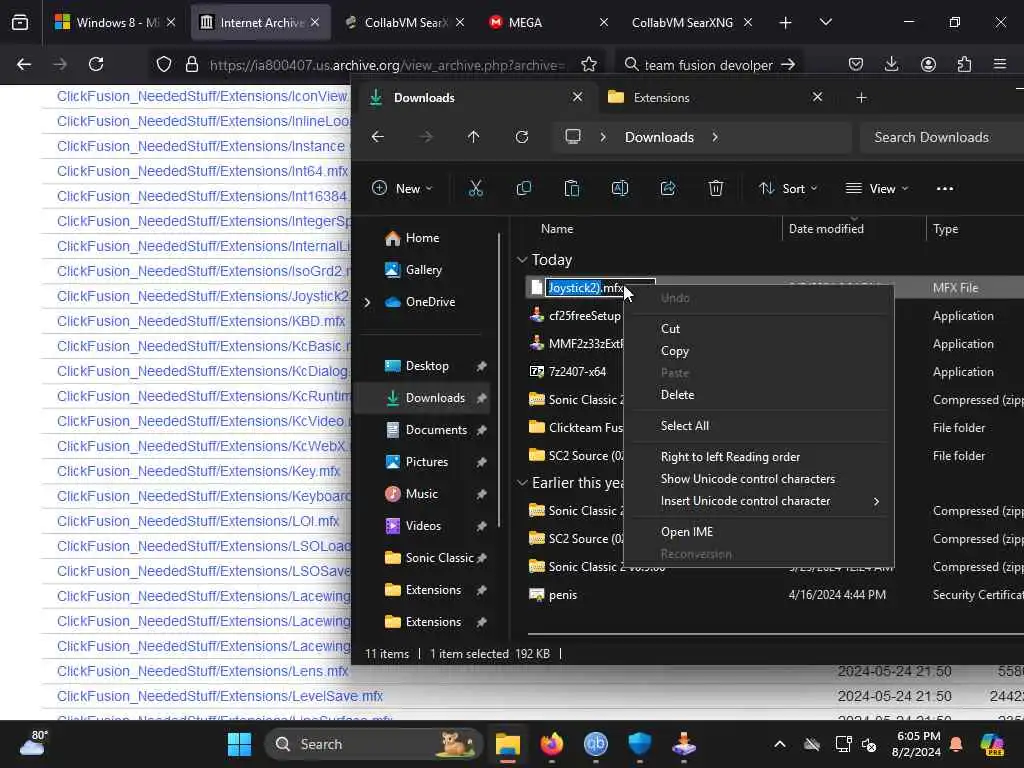This screenshot has height=768, width=1024.
Task: Open the KBD.mfx archive link
Action: [201, 321]
